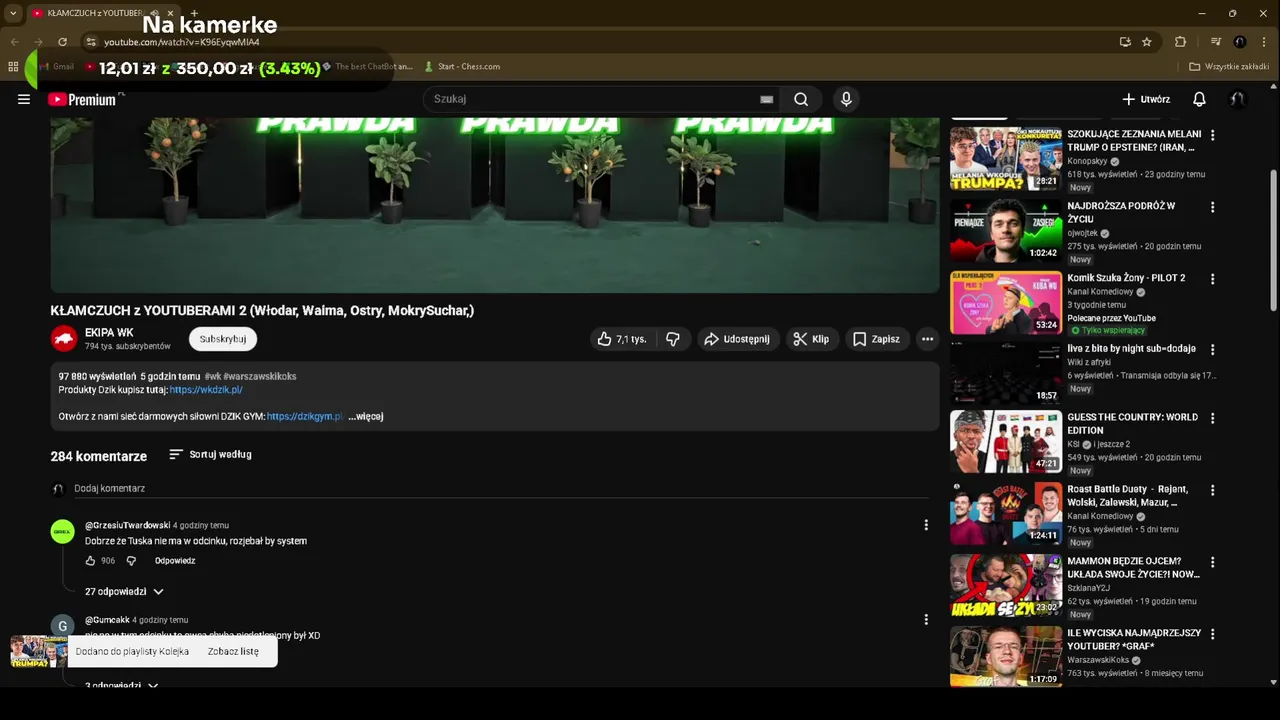Open more actions ellipsis beside Zapisz
The height and width of the screenshot is (720, 1280).
pos(927,339)
